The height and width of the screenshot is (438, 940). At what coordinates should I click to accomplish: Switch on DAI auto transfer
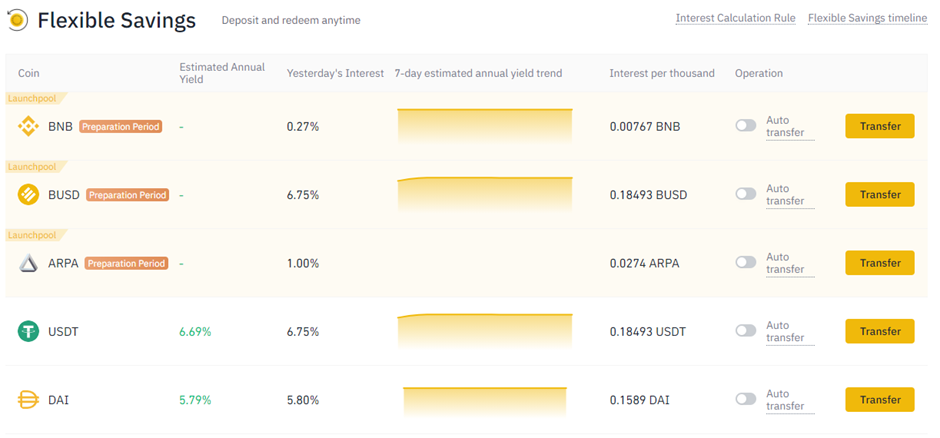click(x=746, y=399)
